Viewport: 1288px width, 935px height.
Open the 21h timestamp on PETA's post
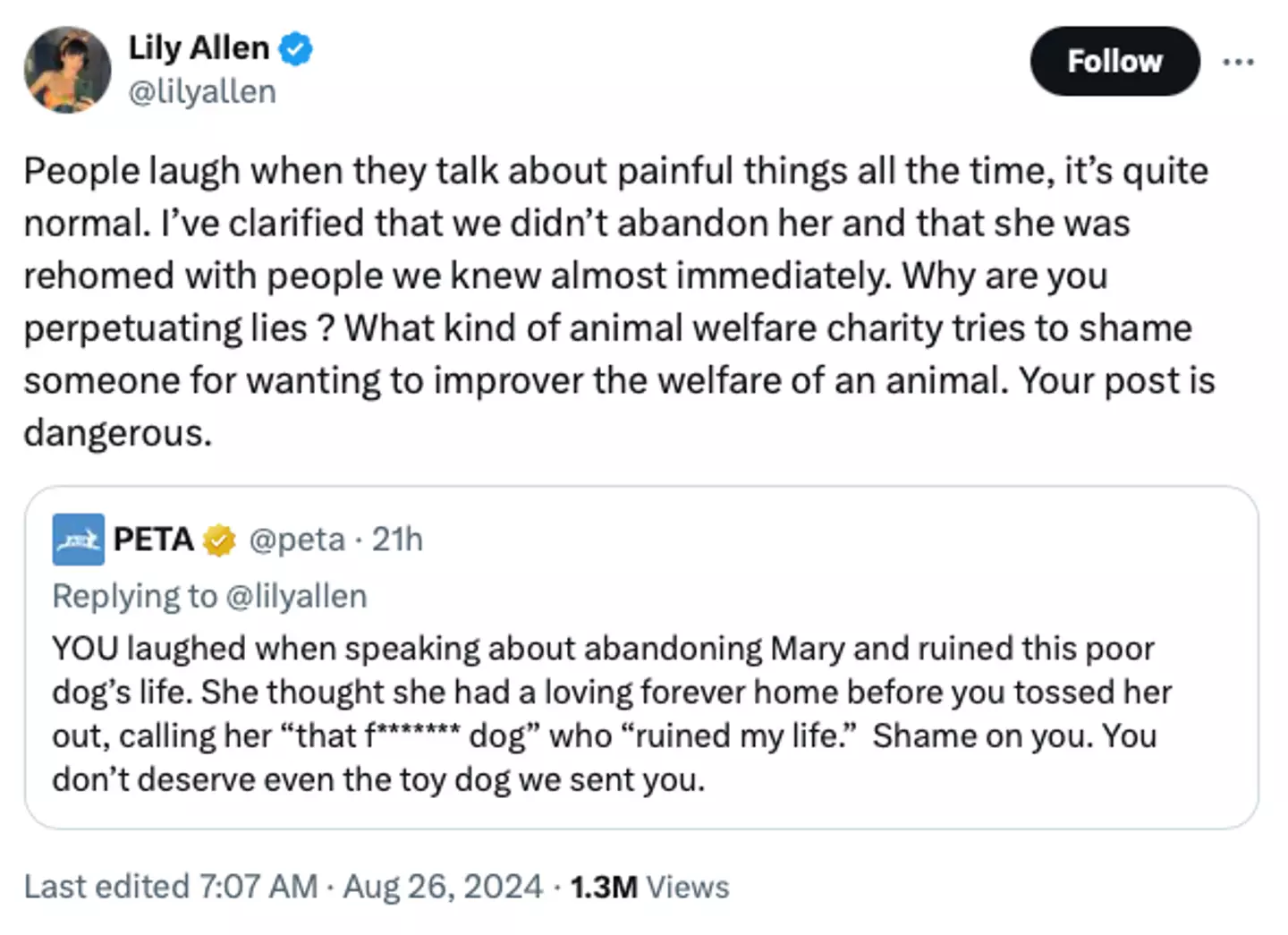point(397,540)
